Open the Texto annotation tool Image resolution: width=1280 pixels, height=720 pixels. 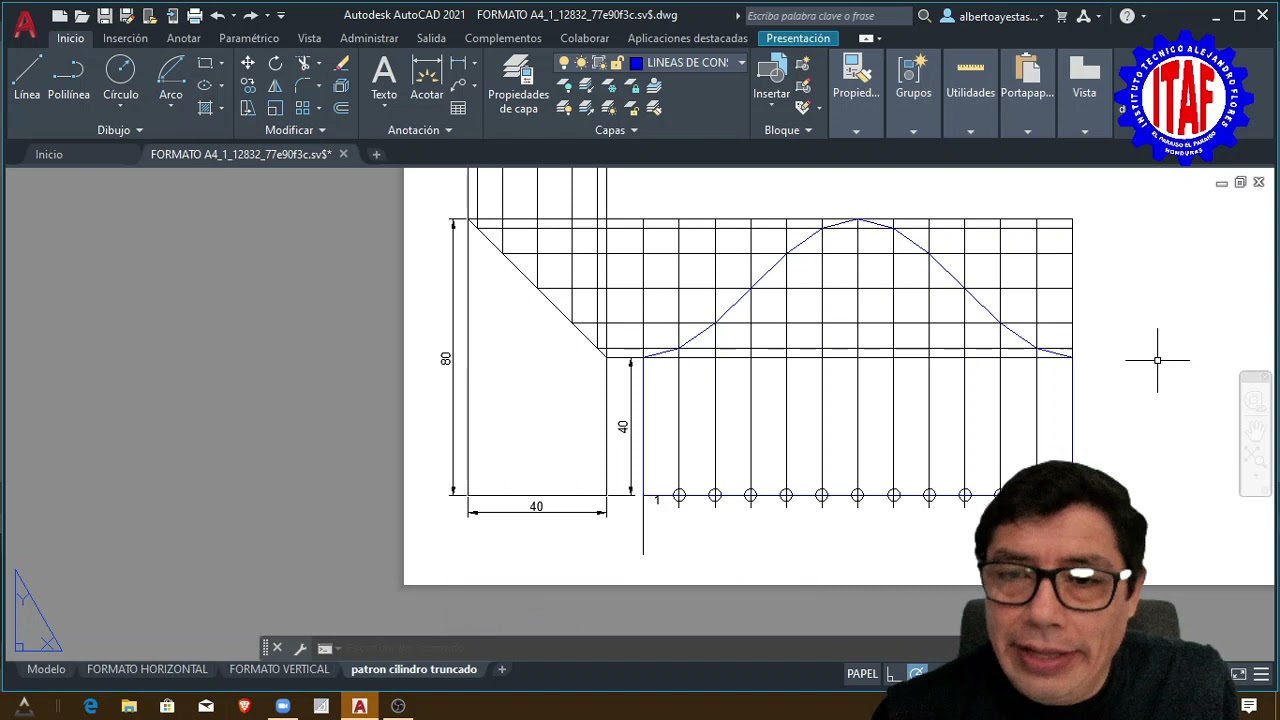click(x=384, y=78)
